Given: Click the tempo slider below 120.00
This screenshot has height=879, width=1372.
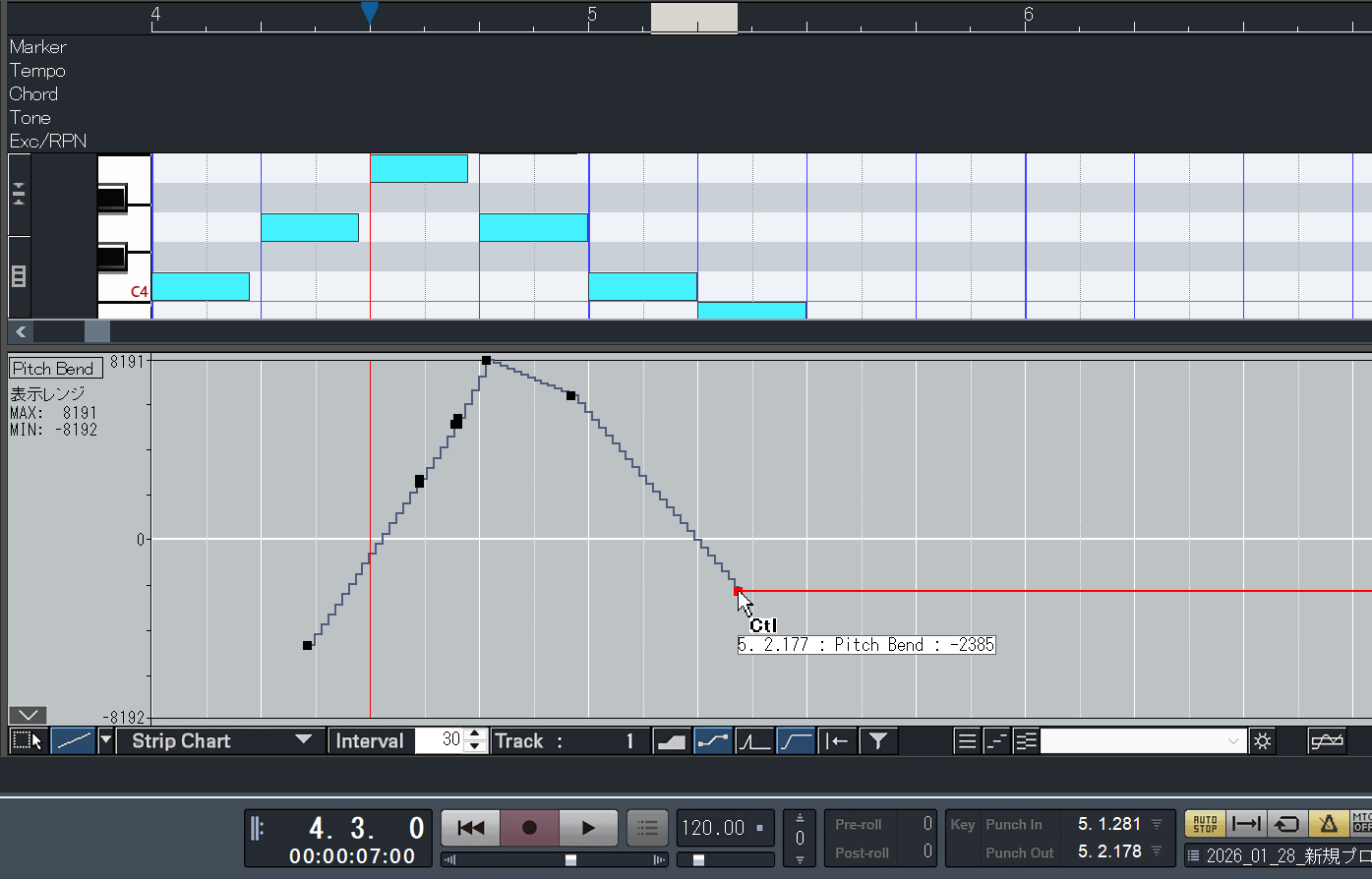Looking at the screenshot, I should [698, 859].
